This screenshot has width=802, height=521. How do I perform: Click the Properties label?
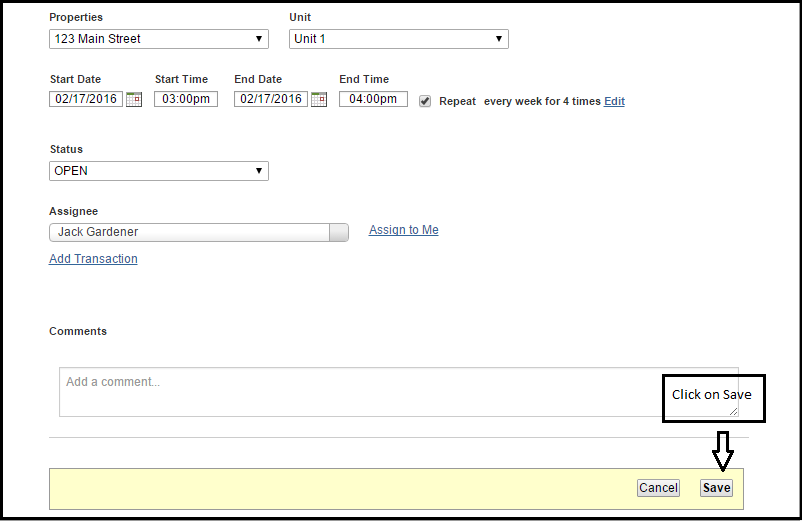pyautogui.click(x=76, y=17)
